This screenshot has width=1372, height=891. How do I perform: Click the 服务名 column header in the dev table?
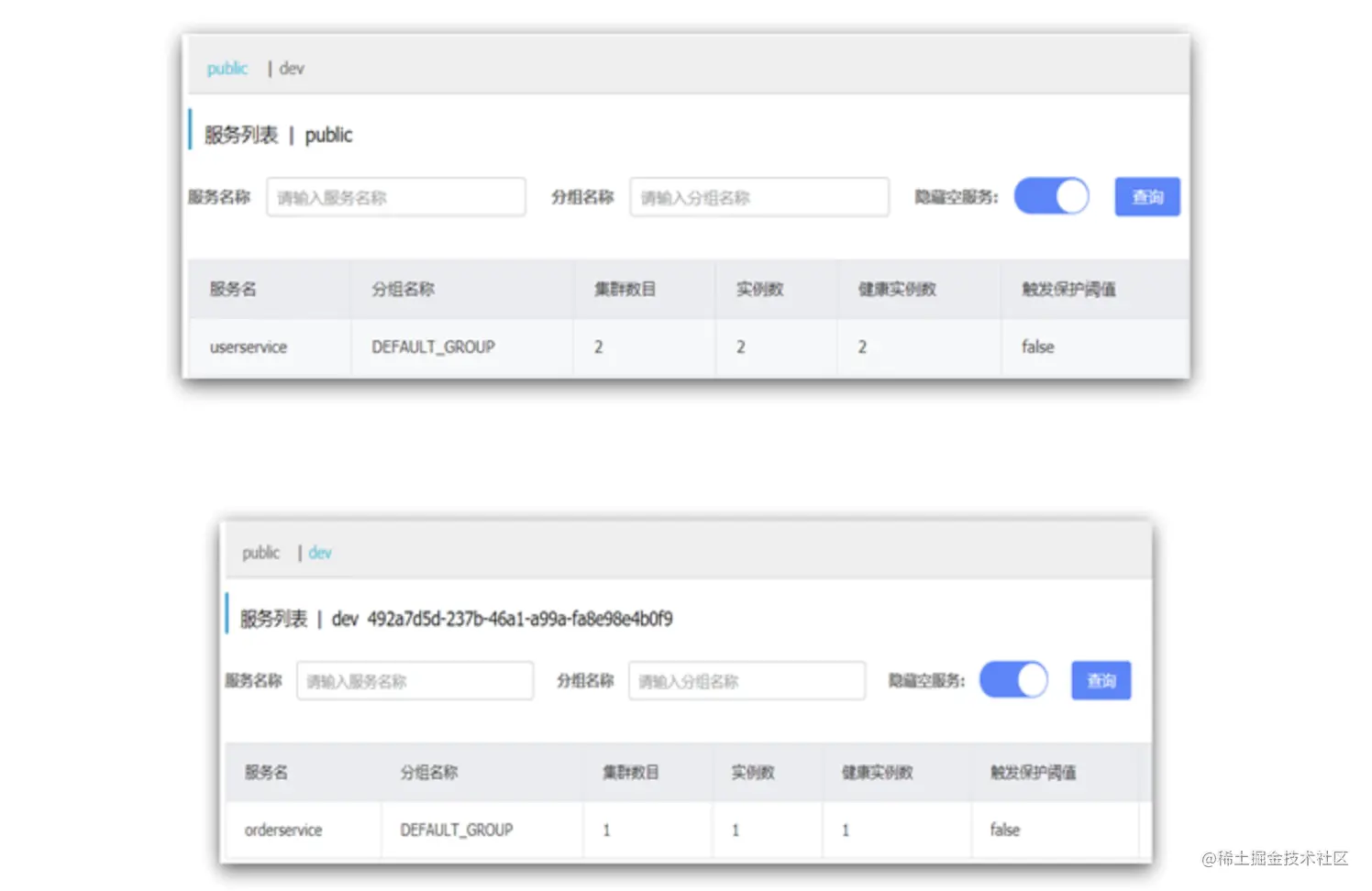(266, 773)
